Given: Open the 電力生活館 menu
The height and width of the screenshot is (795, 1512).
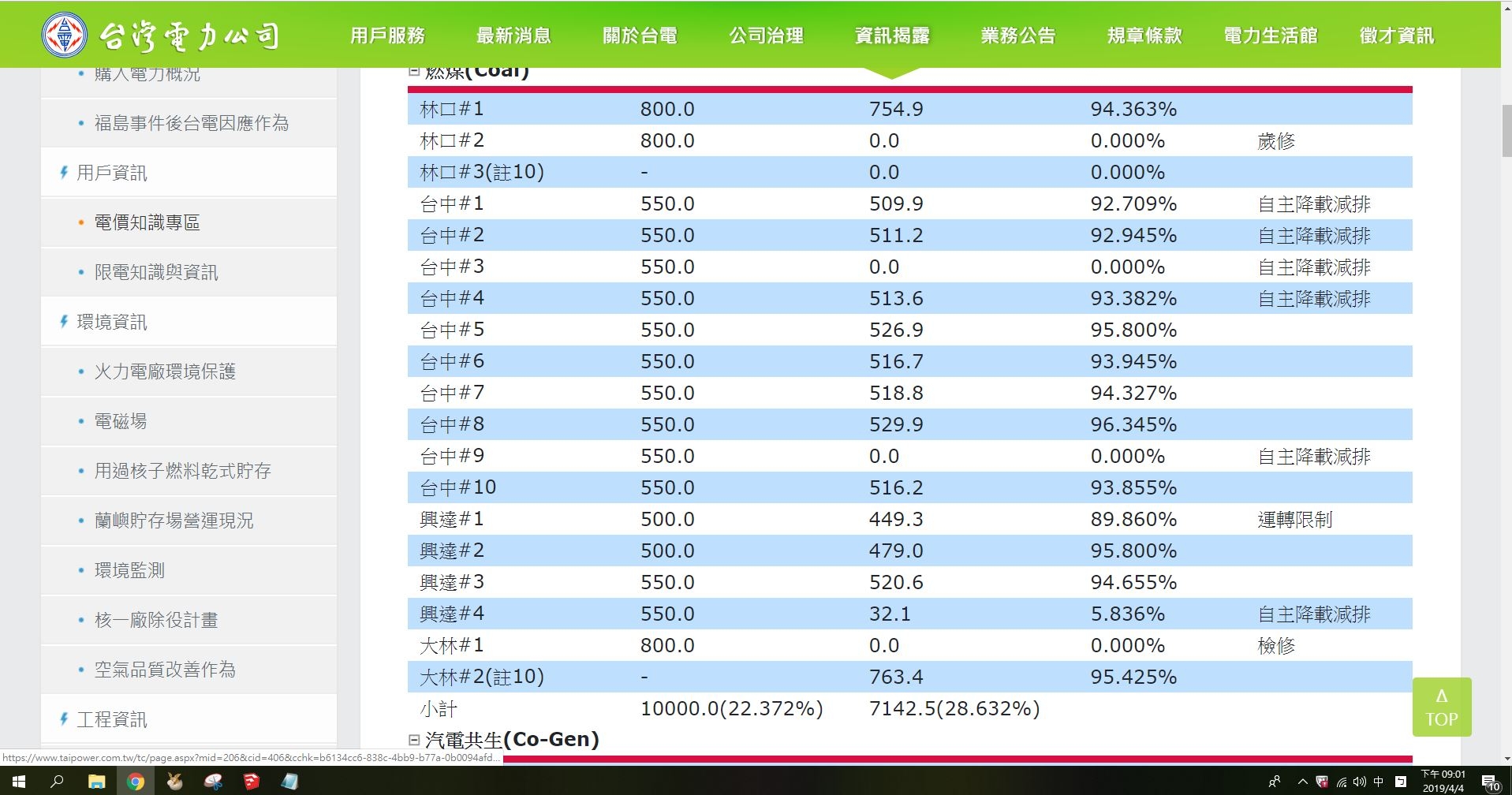Looking at the screenshot, I should tap(1271, 35).
